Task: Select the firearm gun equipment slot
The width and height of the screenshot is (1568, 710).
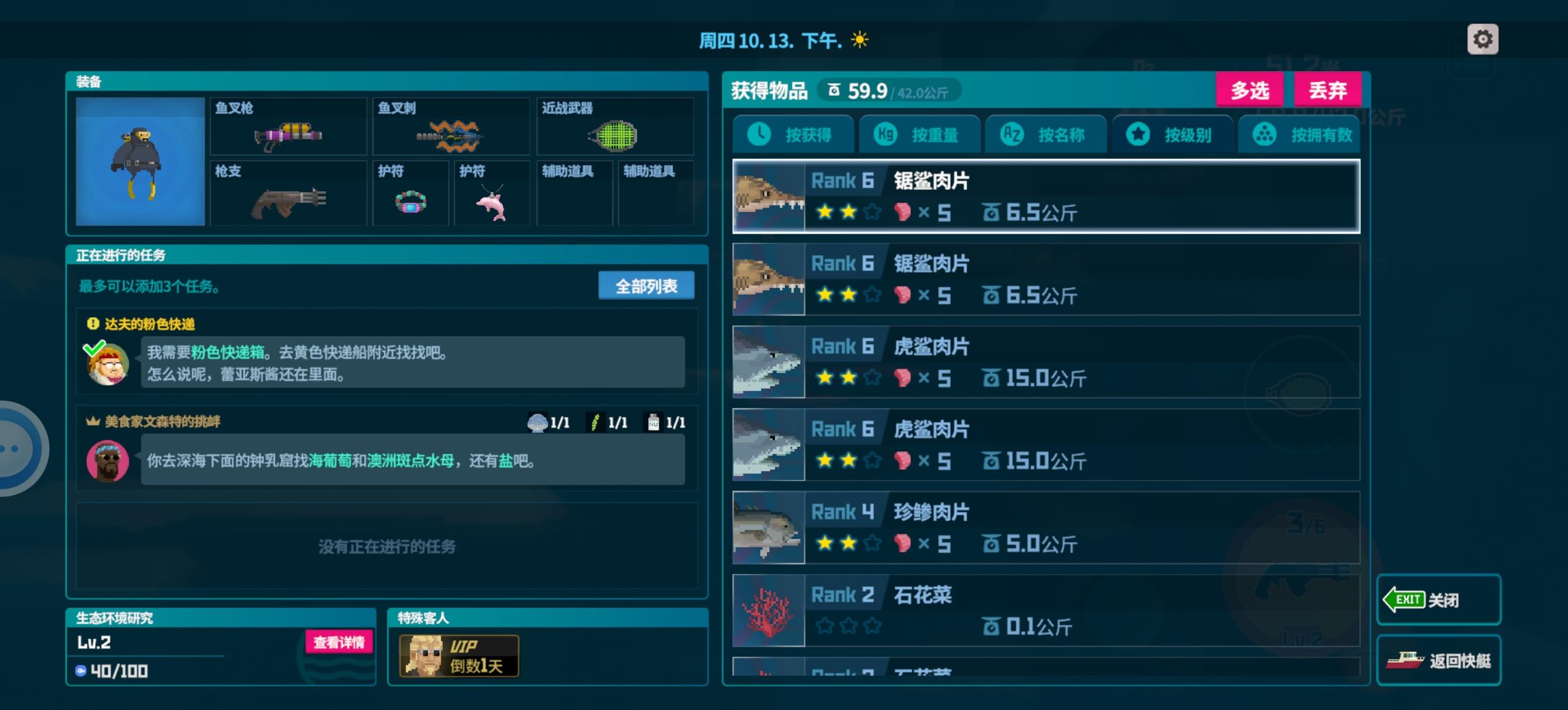Action: click(x=289, y=193)
